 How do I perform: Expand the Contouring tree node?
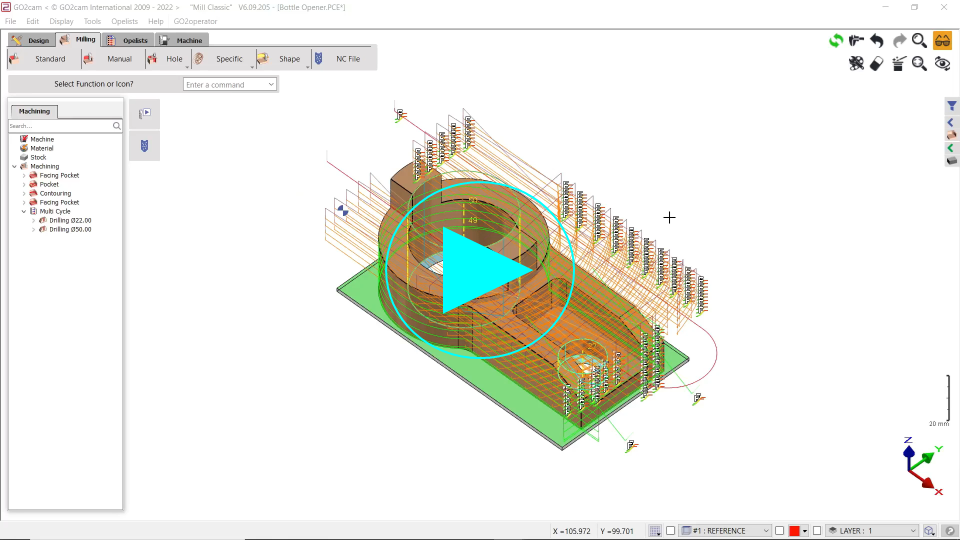24,193
